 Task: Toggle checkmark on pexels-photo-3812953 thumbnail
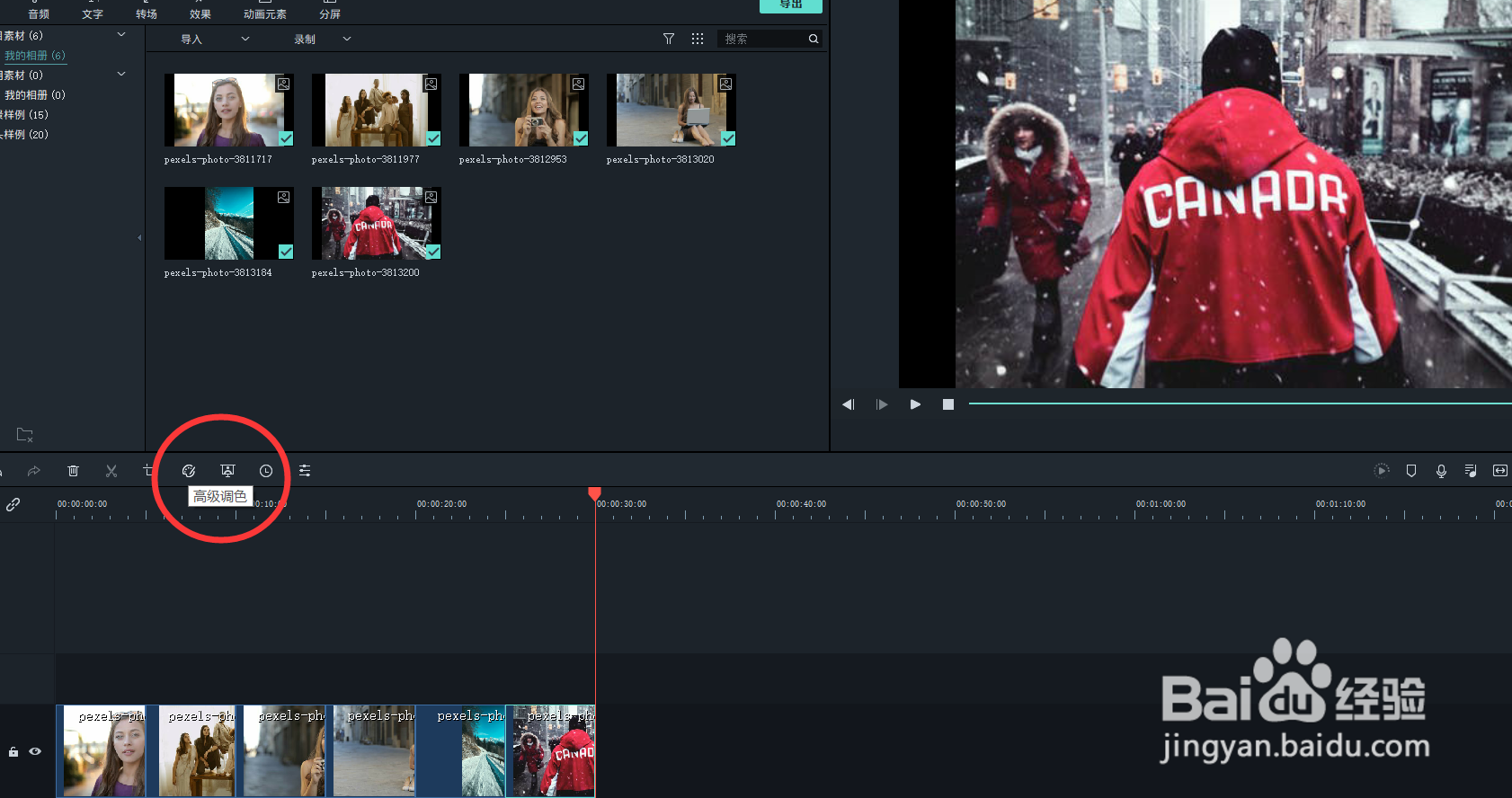tap(581, 138)
